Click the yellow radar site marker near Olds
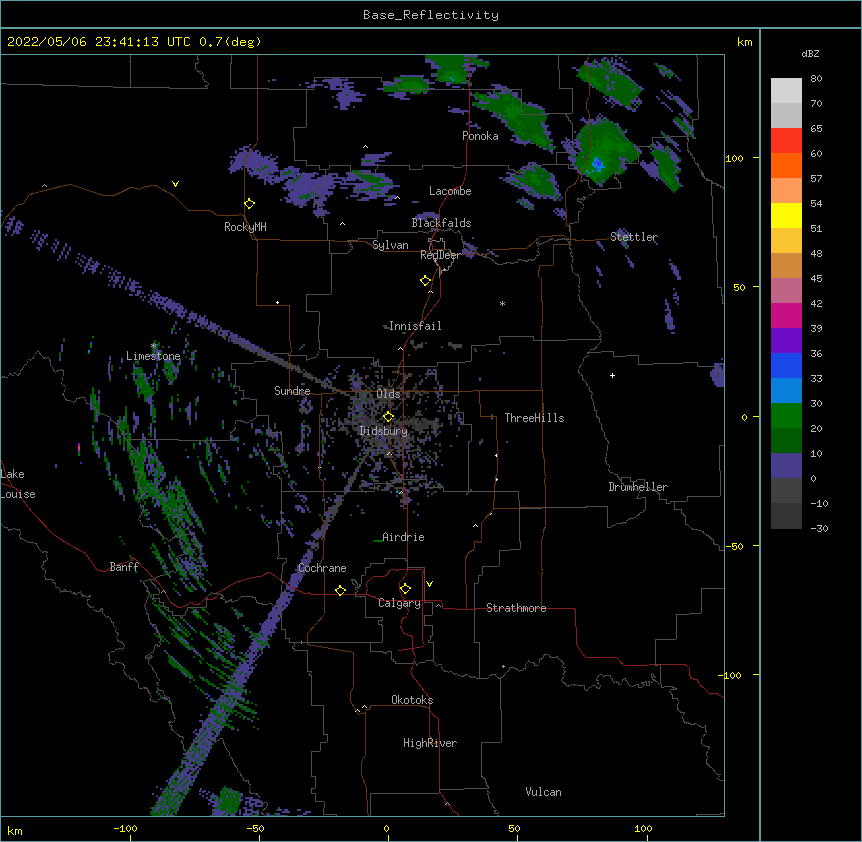The image size is (862, 842). [388, 417]
